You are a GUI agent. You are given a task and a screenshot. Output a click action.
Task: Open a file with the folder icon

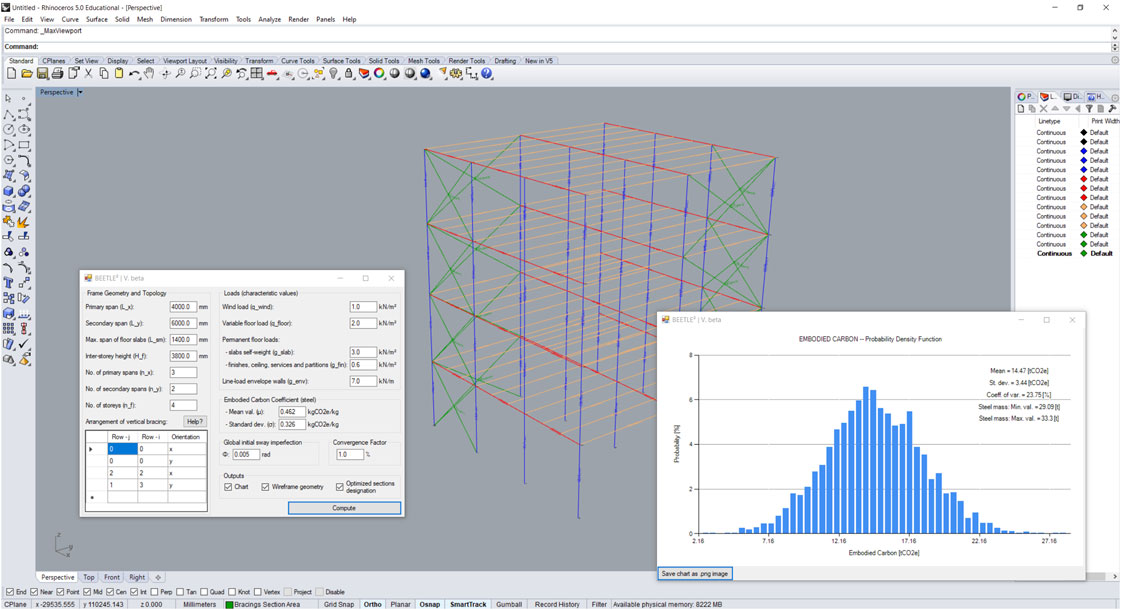[27, 74]
